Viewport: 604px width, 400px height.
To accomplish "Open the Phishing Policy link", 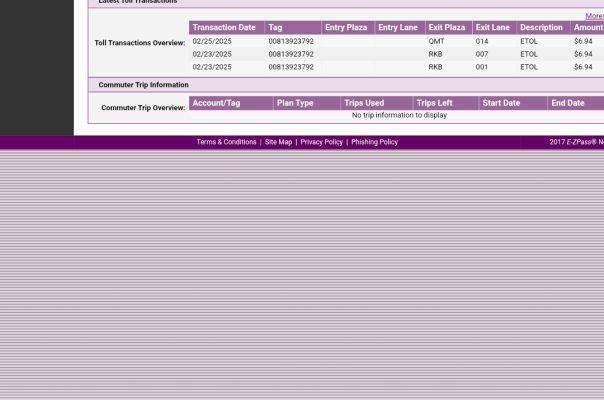I will (x=374, y=142).
